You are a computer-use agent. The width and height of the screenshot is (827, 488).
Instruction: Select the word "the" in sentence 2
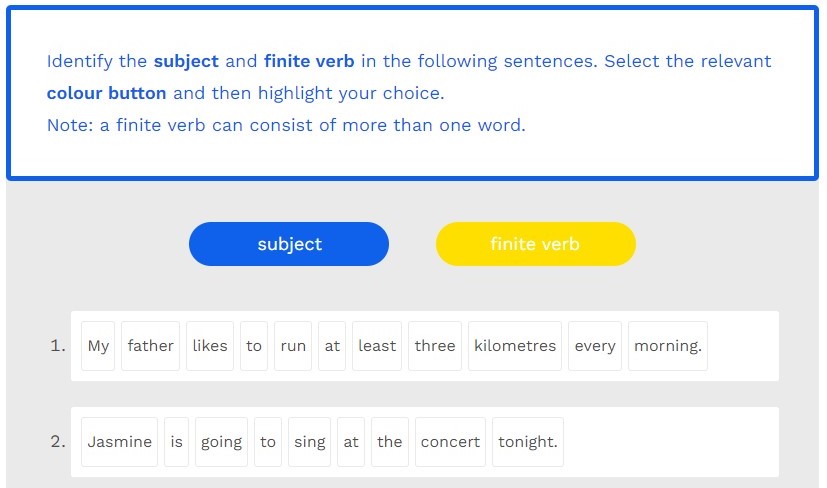(390, 442)
